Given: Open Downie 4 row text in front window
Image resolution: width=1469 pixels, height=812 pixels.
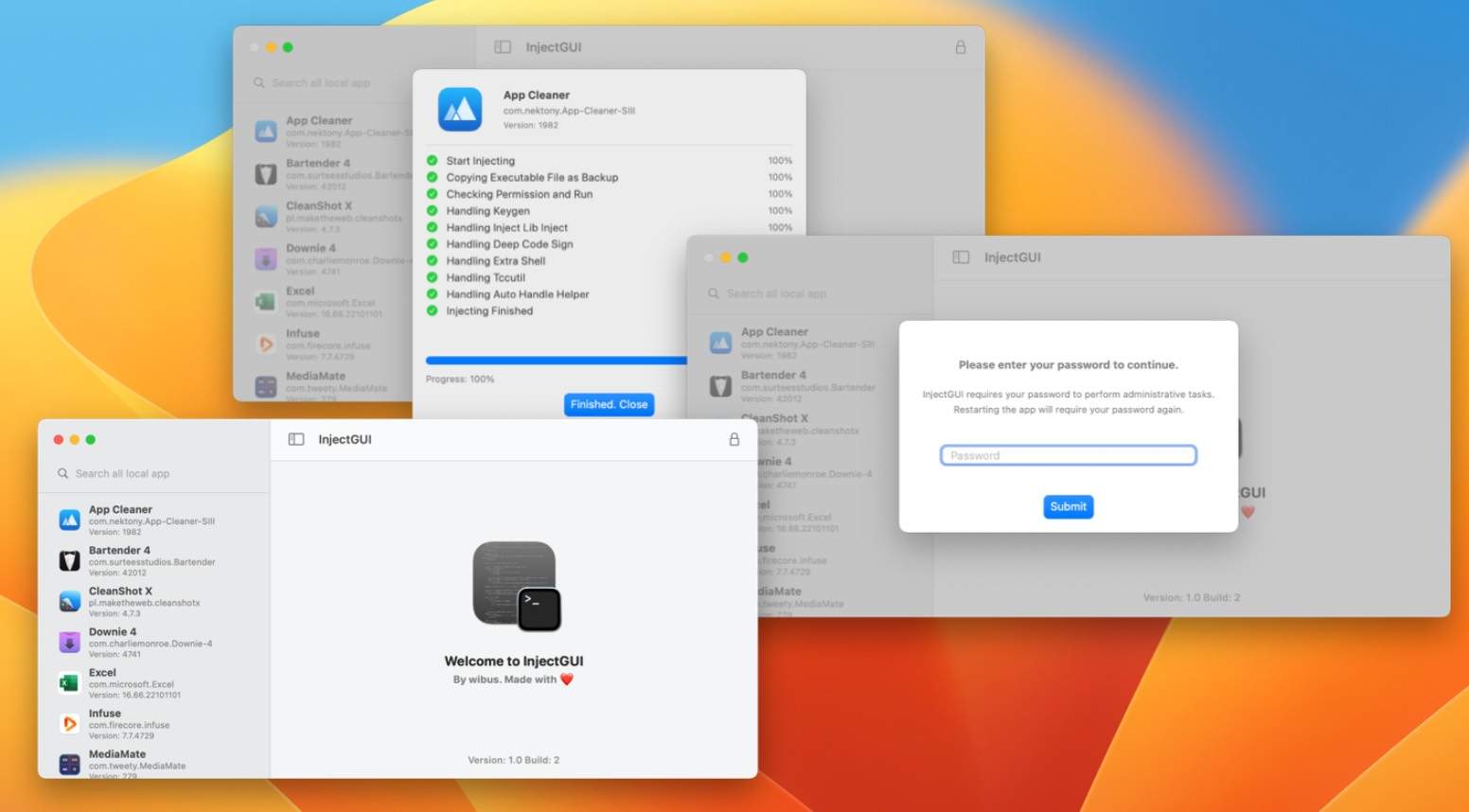Looking at the screenshot, I should [150, 643].
